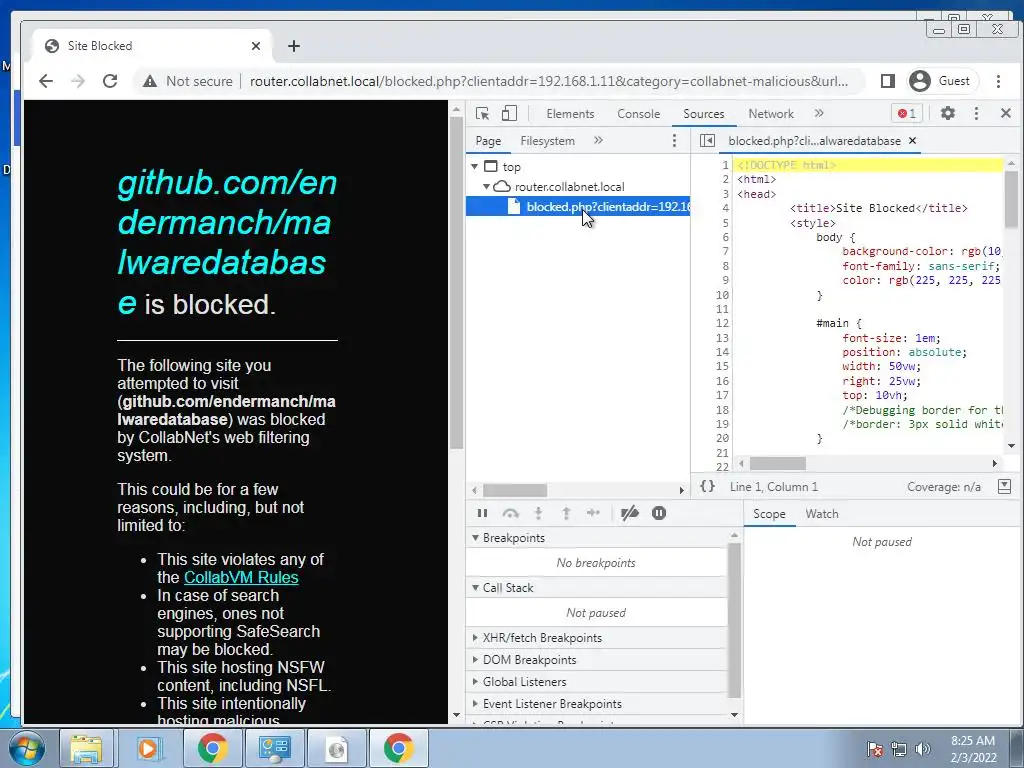Close the blocked.php editor tab

[x=912, y=140]
